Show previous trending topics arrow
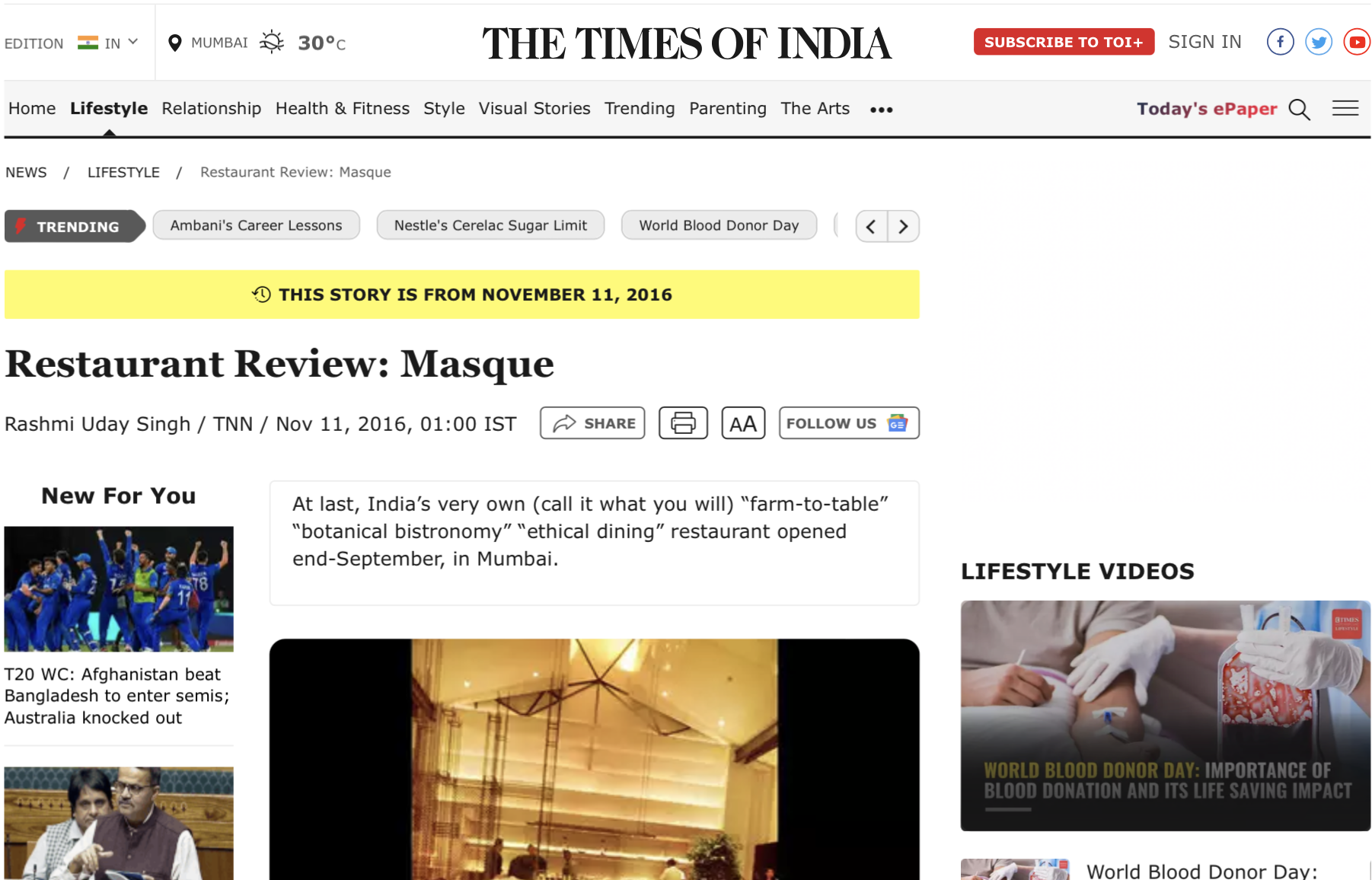 (x=871, y=227)
